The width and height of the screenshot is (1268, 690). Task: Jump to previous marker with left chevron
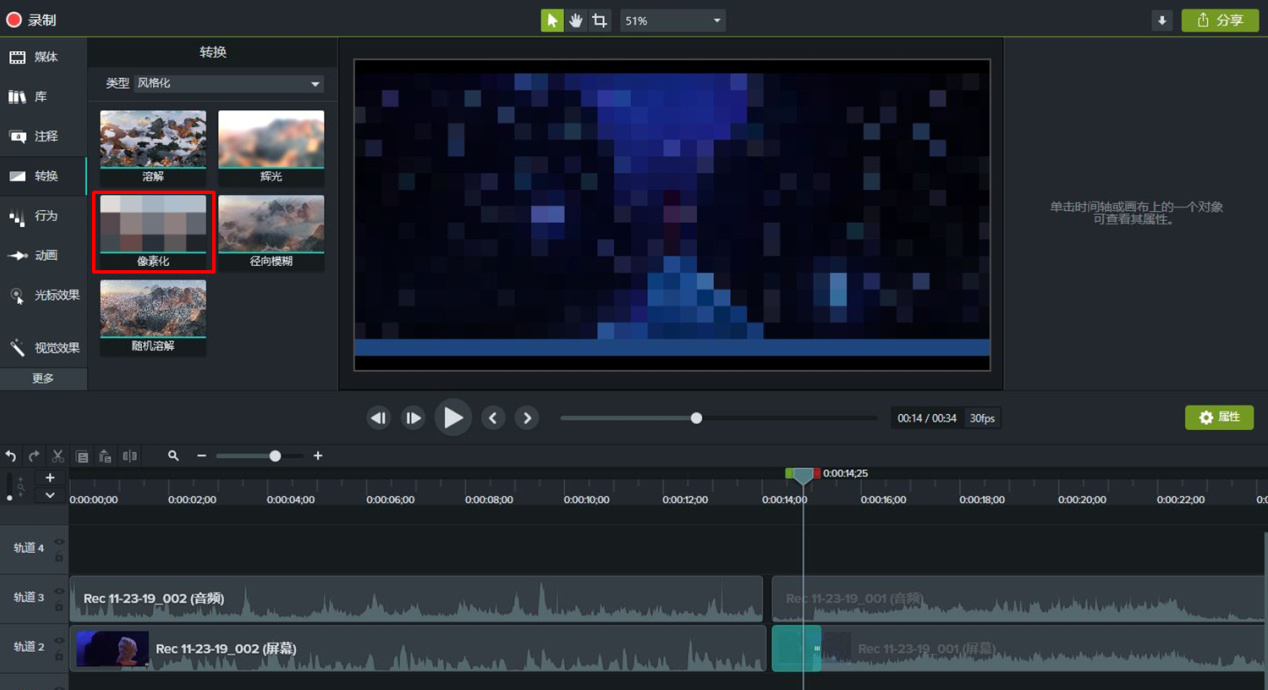point(493,418)
